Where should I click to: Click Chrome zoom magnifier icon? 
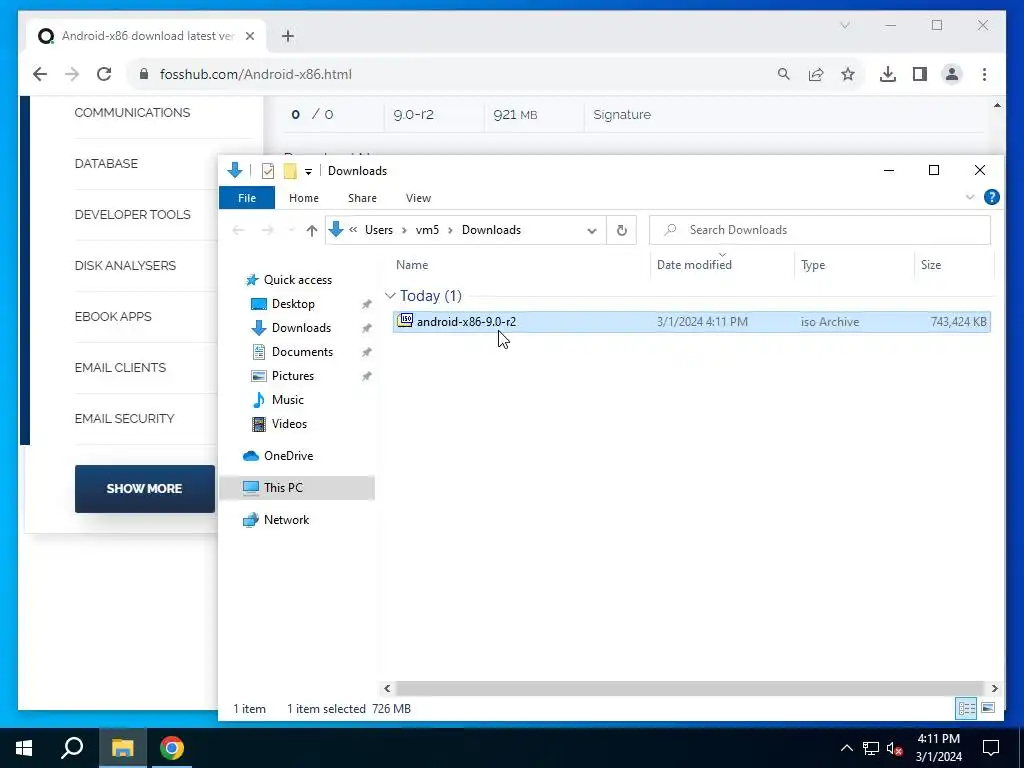(784, 74)
